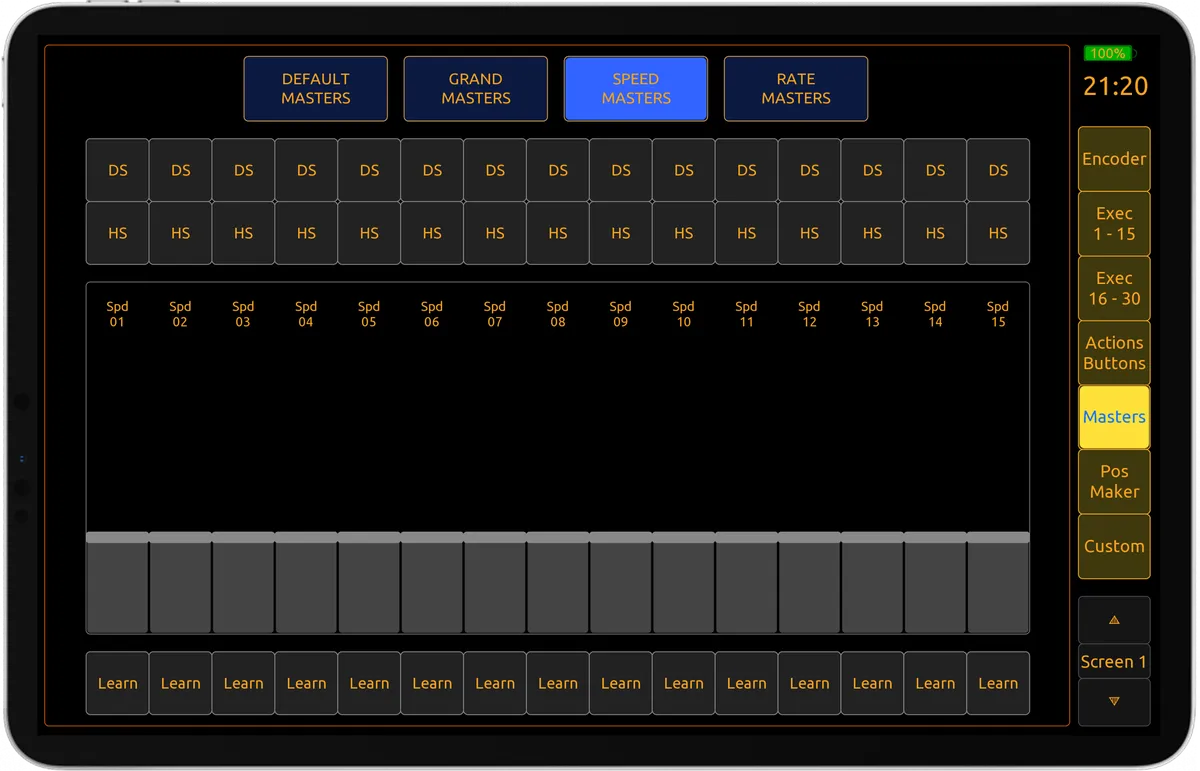The image size is (1200, 771).
Task: Toggle the DS button above Spd 10
Action: pyautogui.click(x=684, y=171)
